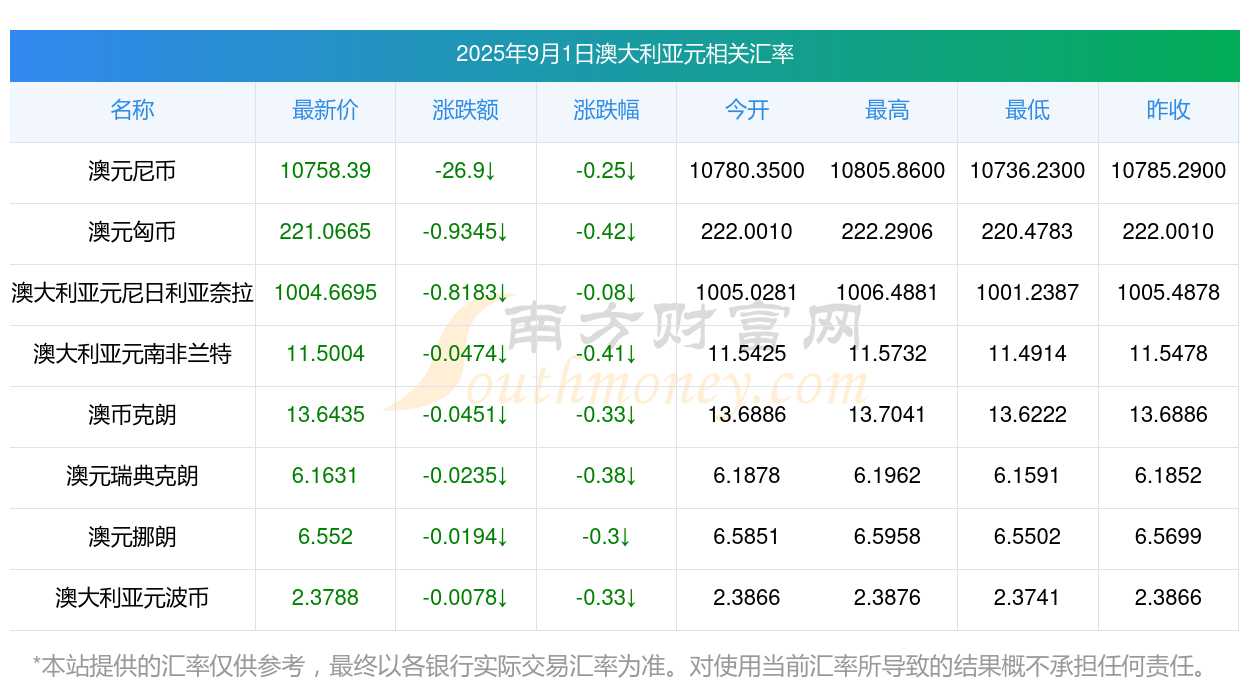1250x698 pixels.
Task: Click the 名称 column header
Action: pyautogui.click(x=132, y=110)
